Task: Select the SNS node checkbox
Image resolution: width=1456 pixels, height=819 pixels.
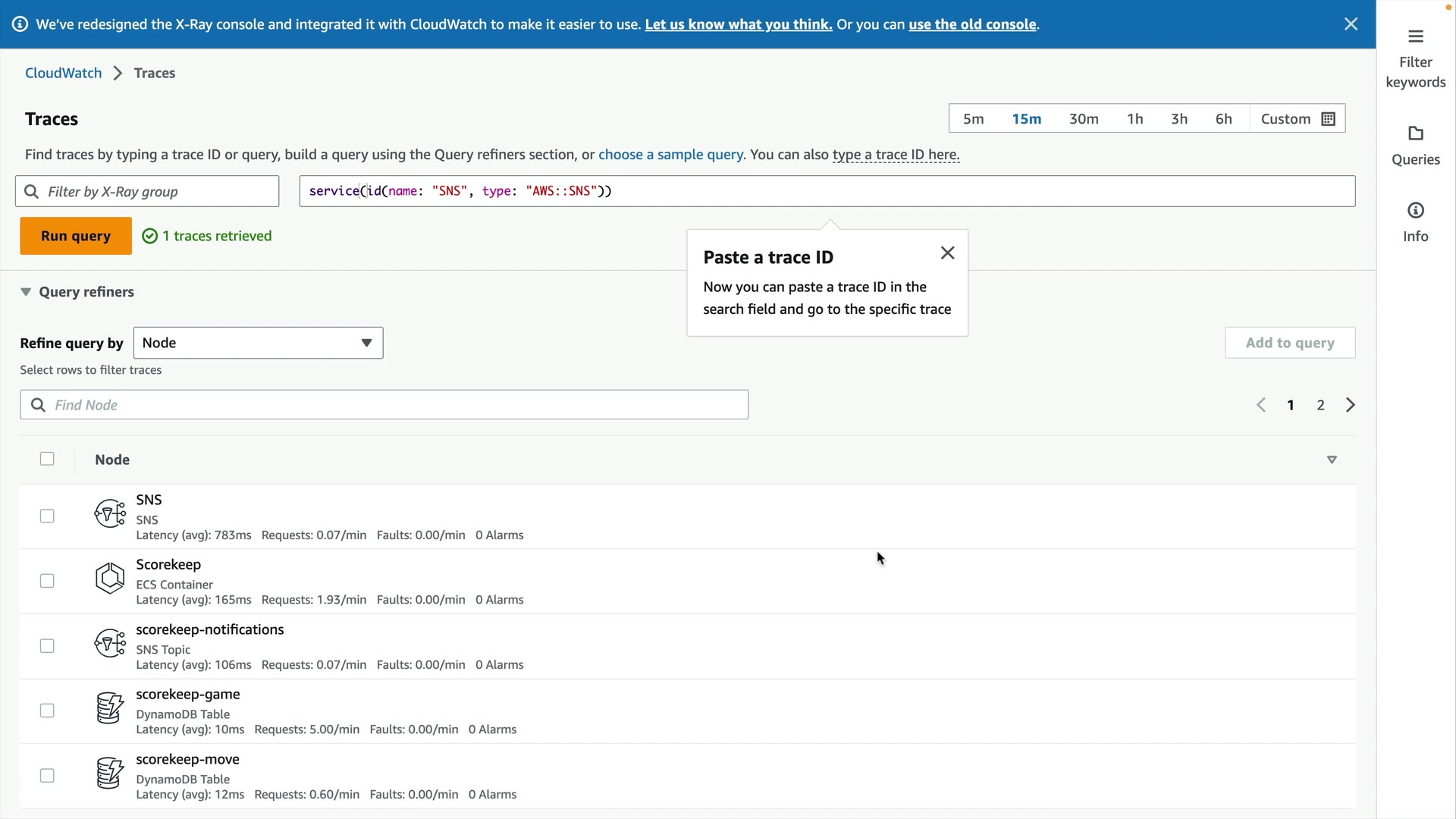Action: [x=47, y=516]
